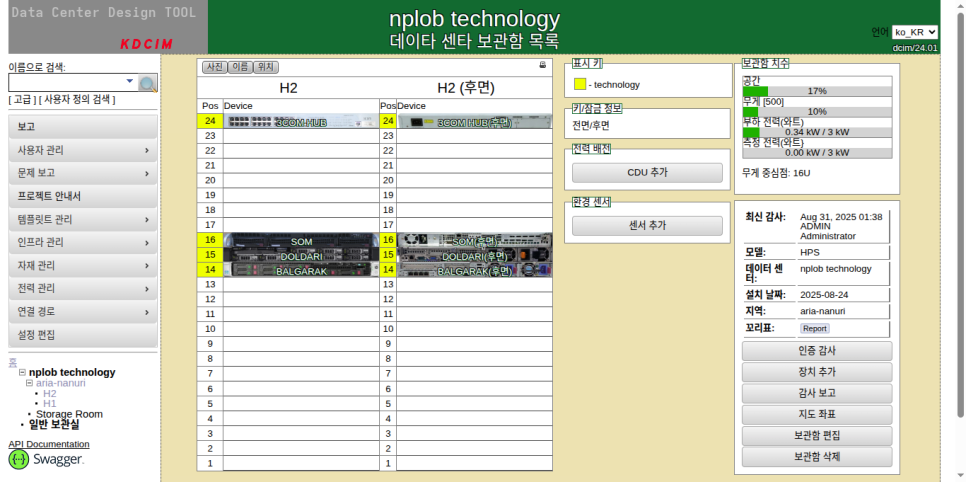966x482 pixels.
Task: Open the API Documentation link
Action: point(49,444)
